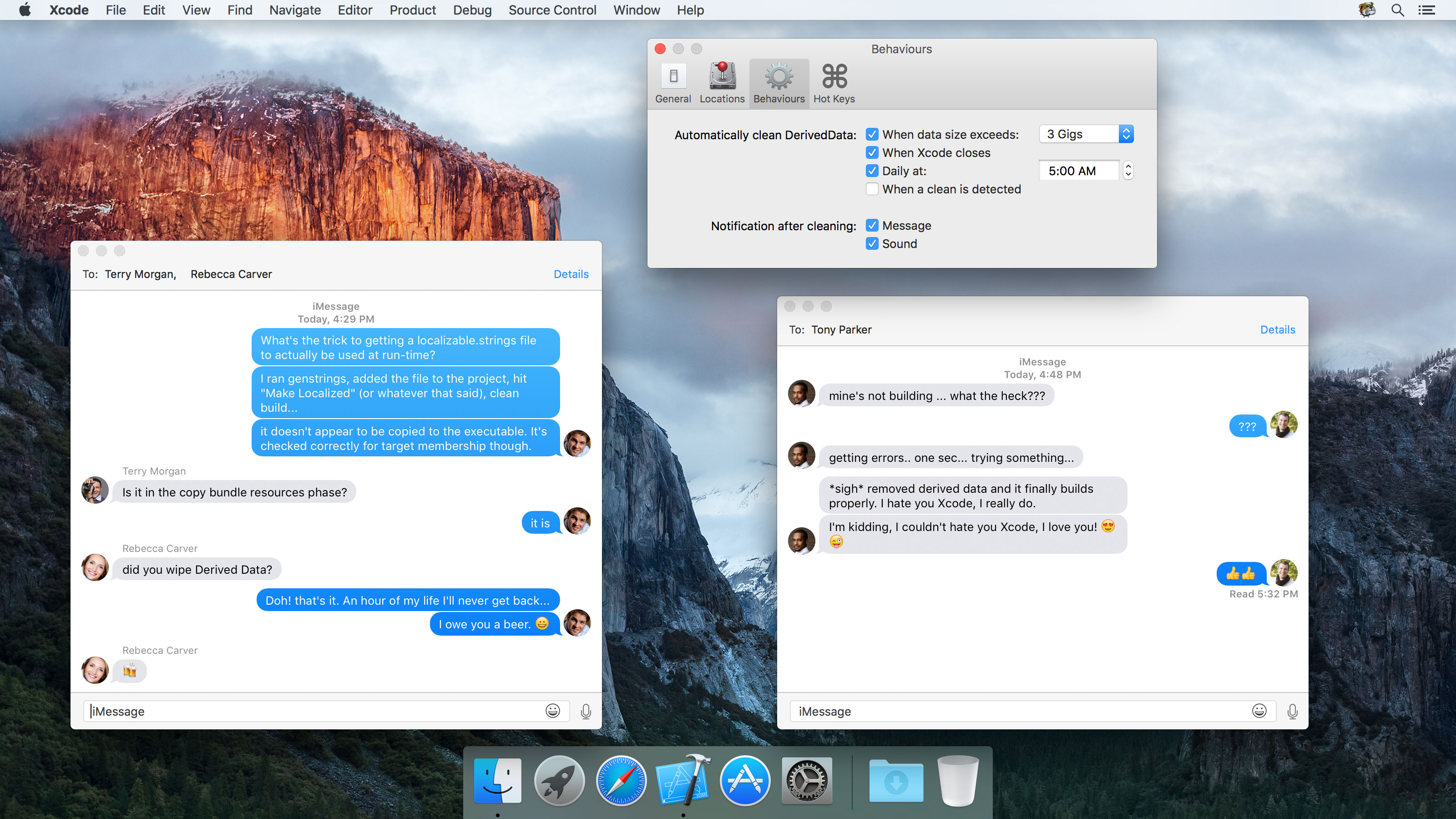Image resolution: width=1456 pixels, height=819 pixels.
Task: Click the beer mugs emoji message bubble
Action: point(130,671)
